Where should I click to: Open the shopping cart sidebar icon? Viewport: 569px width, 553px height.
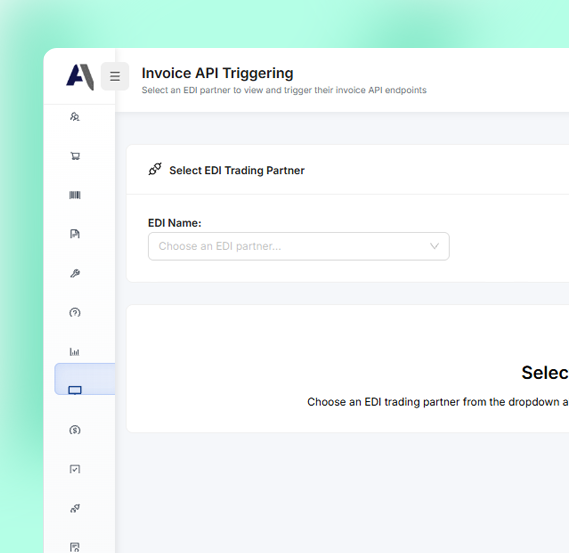[x=75, y=156]
